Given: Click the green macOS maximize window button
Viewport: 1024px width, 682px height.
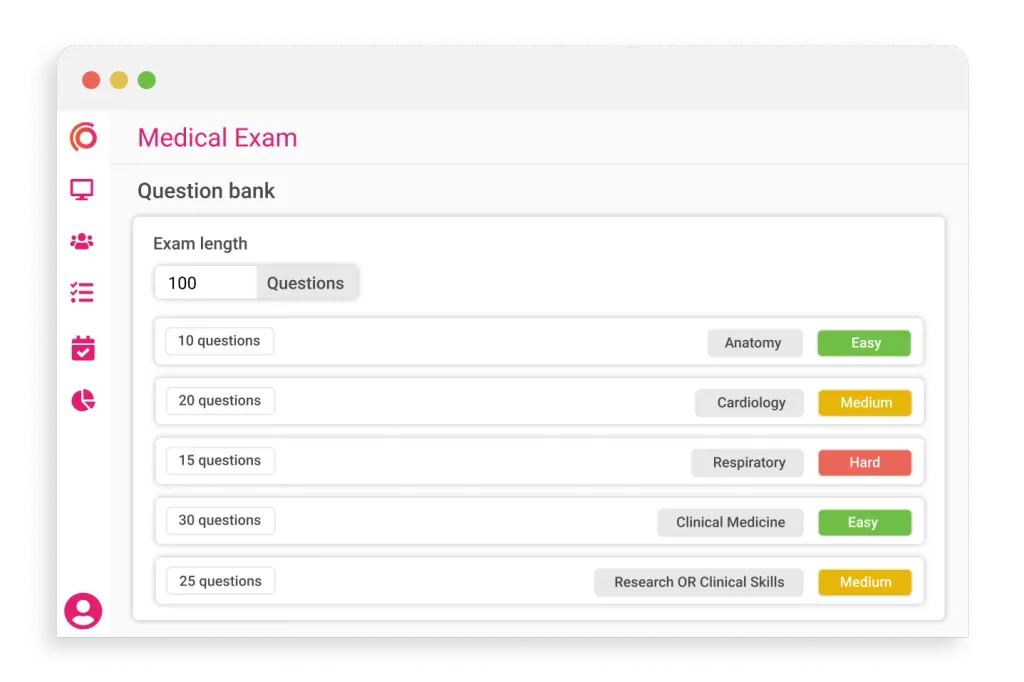Looking at the screenshot, I should (x=147, y=80).
